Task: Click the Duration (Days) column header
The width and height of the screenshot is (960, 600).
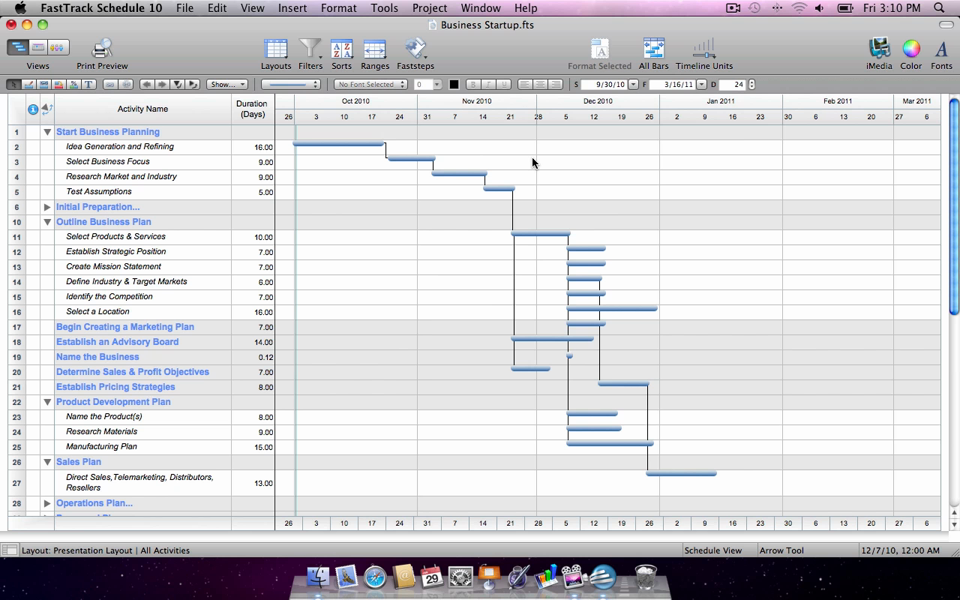Action: coord(252,109)
